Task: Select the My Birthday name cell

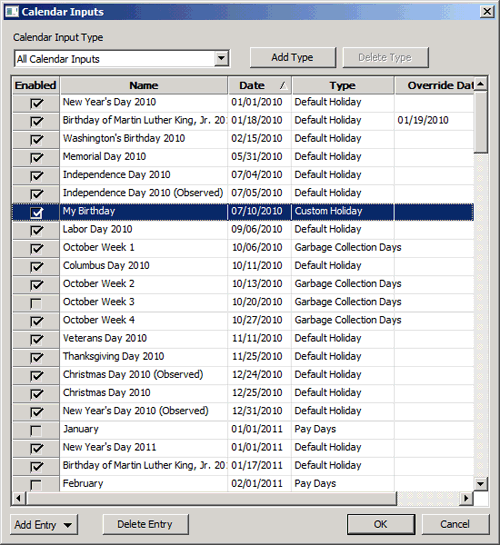Action: pos(144,211)
